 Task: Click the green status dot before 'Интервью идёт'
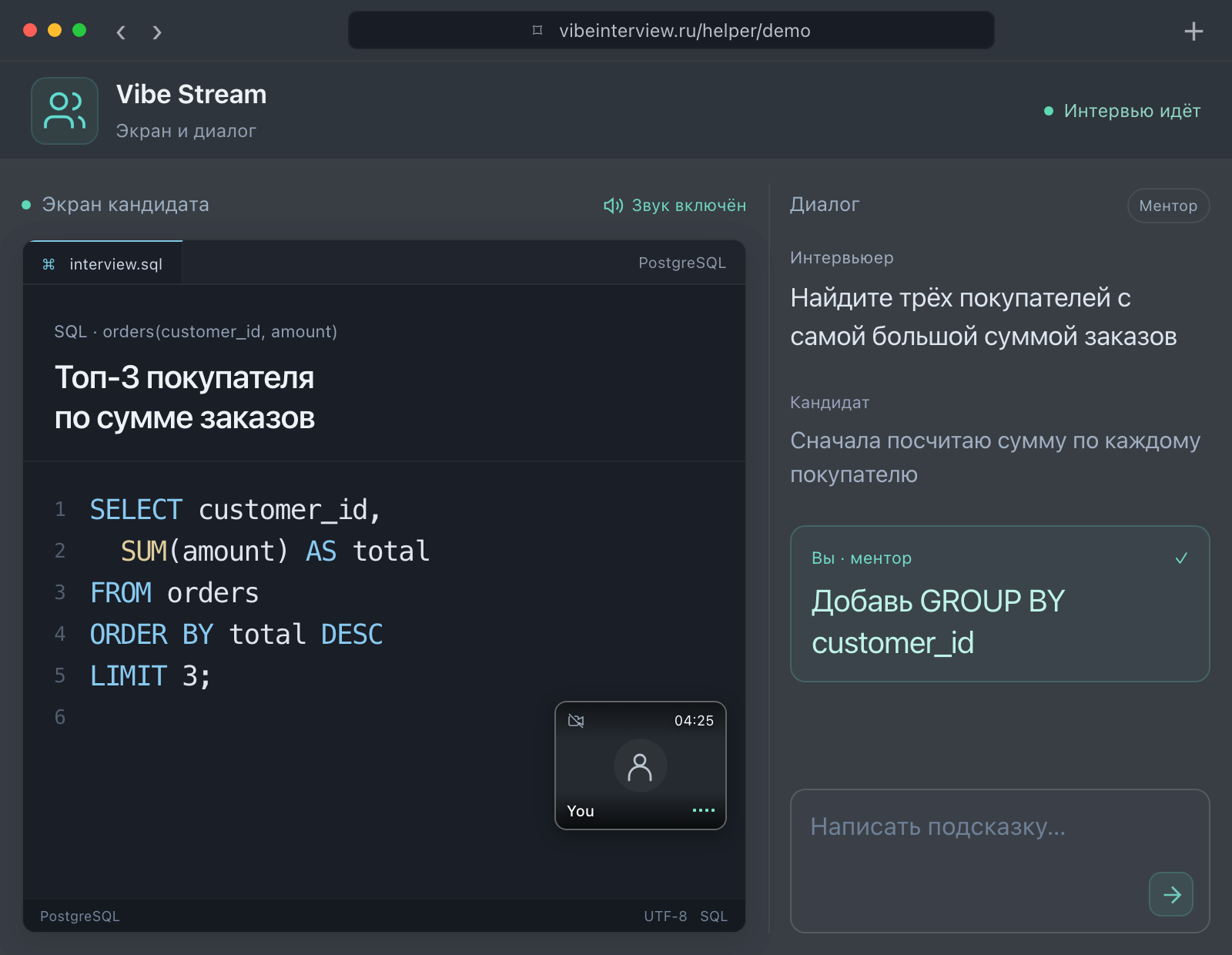[1048, 111]
